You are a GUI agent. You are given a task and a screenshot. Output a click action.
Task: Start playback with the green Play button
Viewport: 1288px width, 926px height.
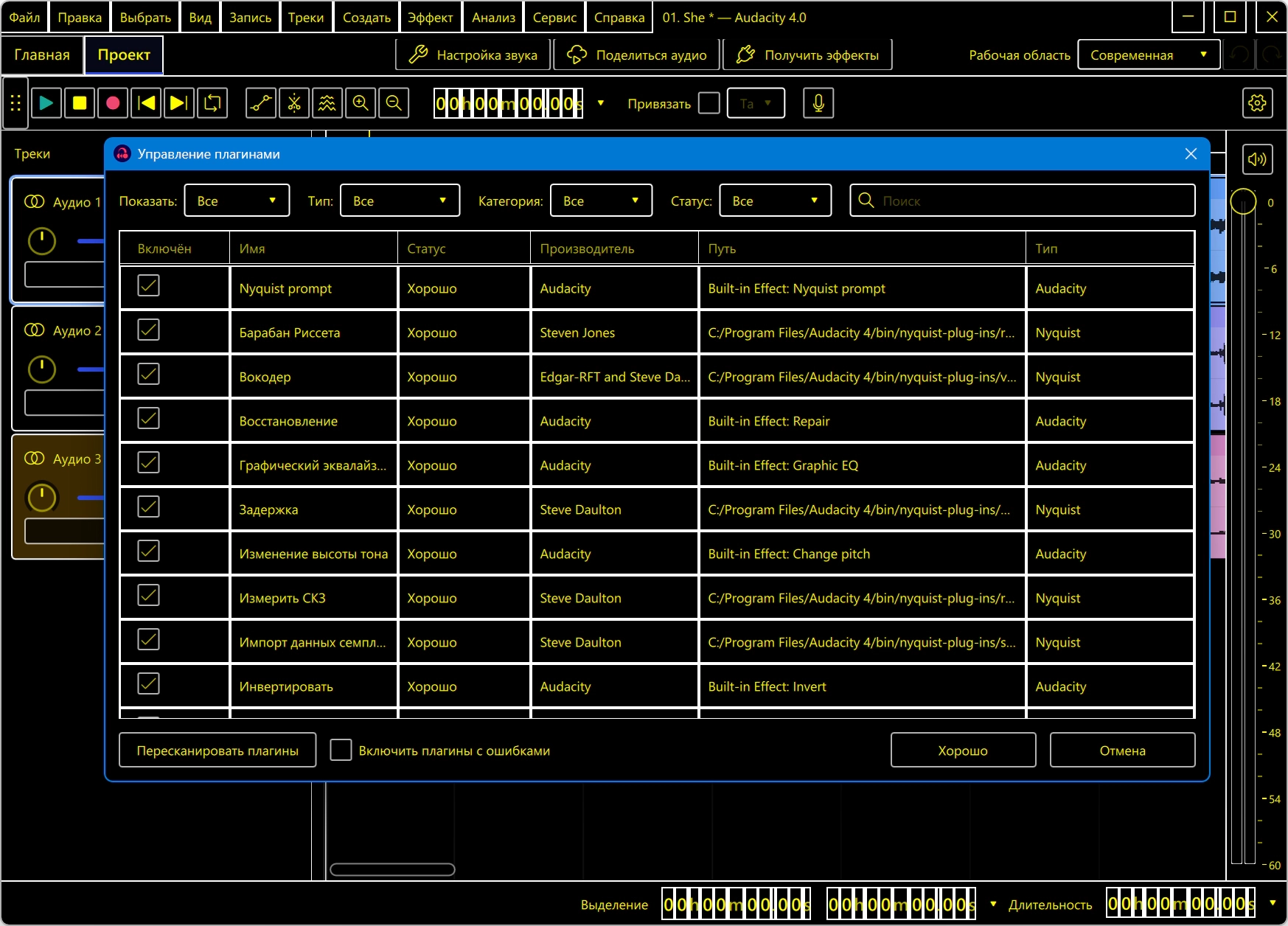46,103
